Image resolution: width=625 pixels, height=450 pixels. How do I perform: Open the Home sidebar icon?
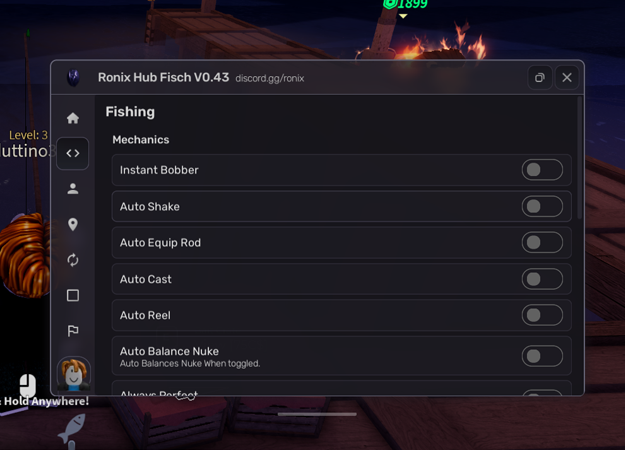coord(73,118)
